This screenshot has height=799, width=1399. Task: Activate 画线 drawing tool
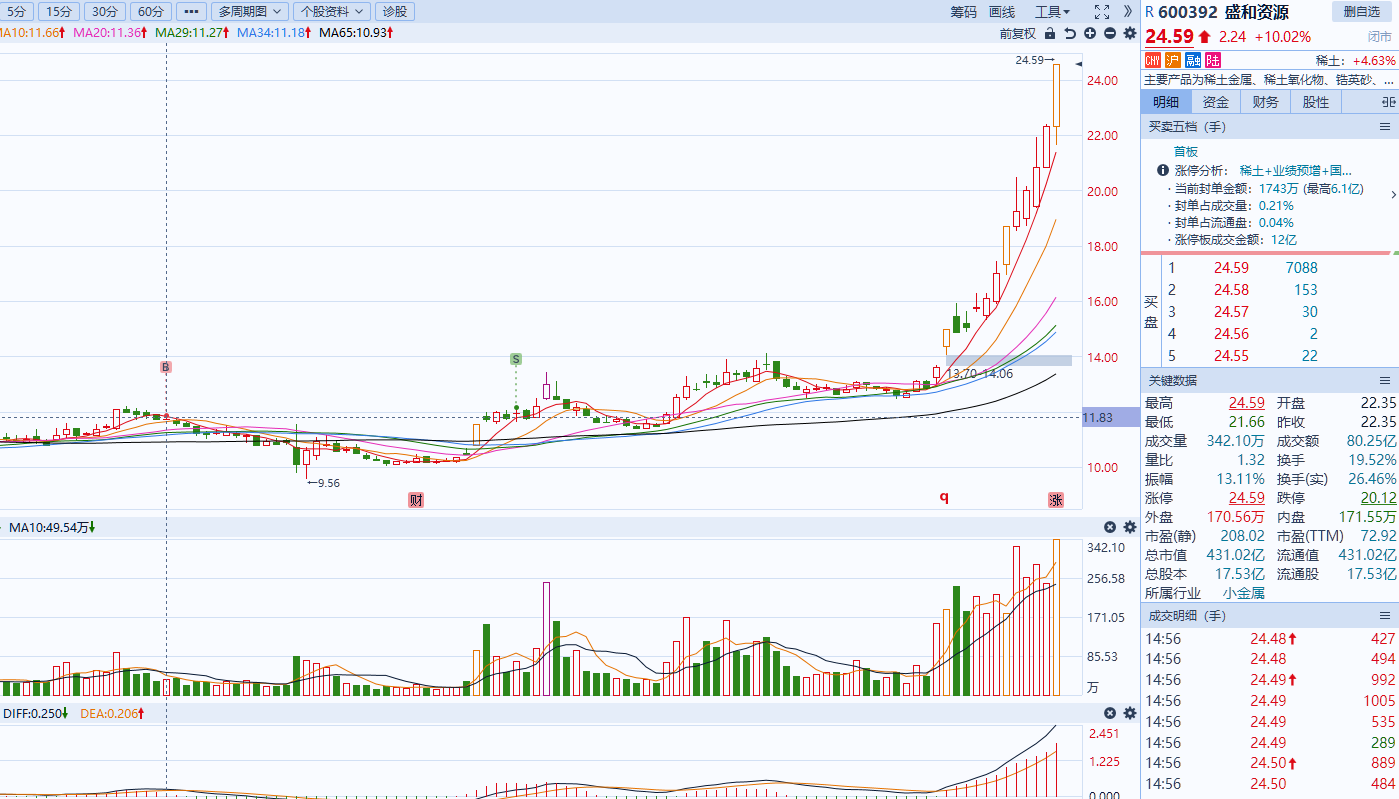(1002, 12)
